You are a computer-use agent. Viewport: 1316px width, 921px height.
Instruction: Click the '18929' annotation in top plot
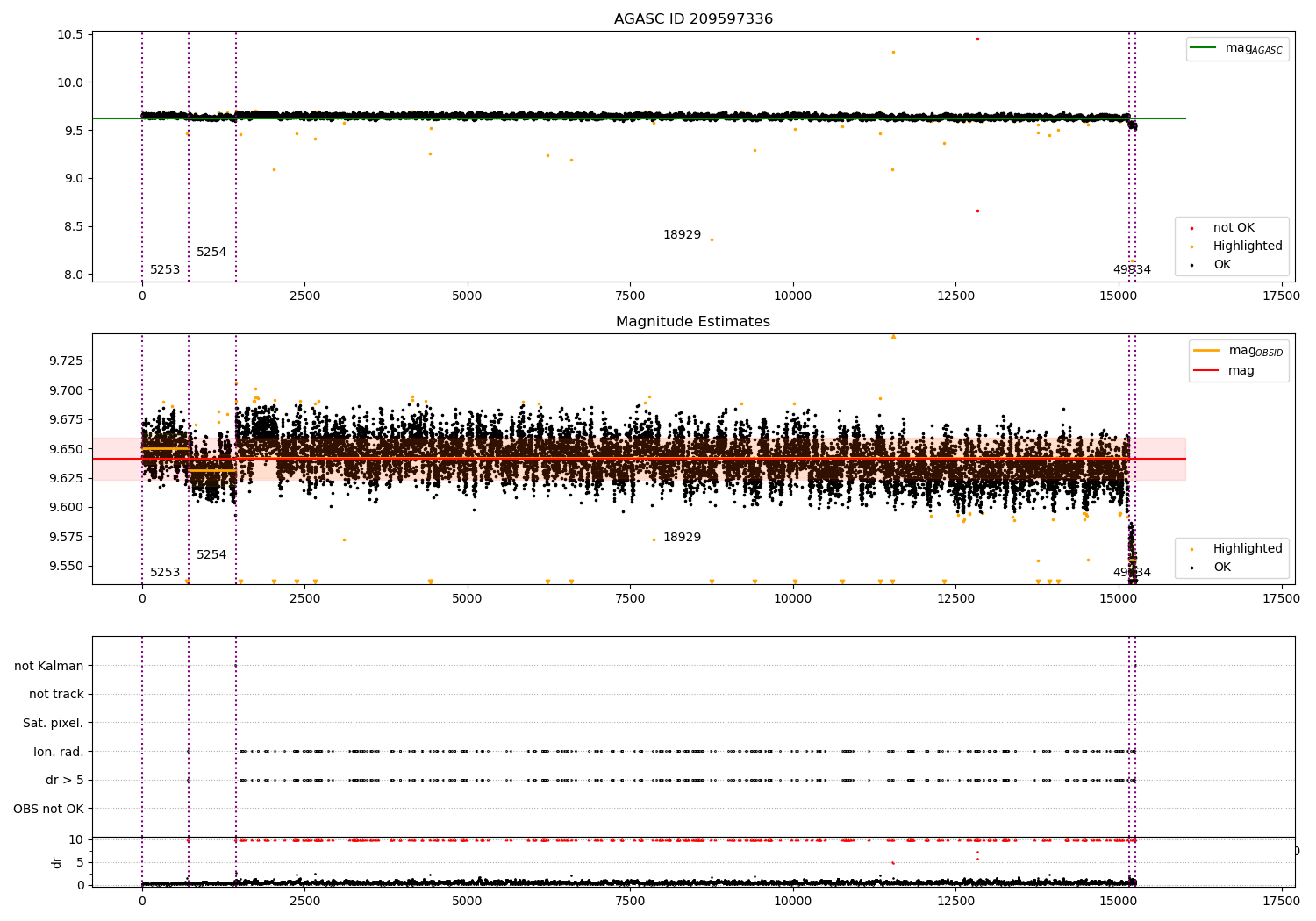click(x=682, y=235)
